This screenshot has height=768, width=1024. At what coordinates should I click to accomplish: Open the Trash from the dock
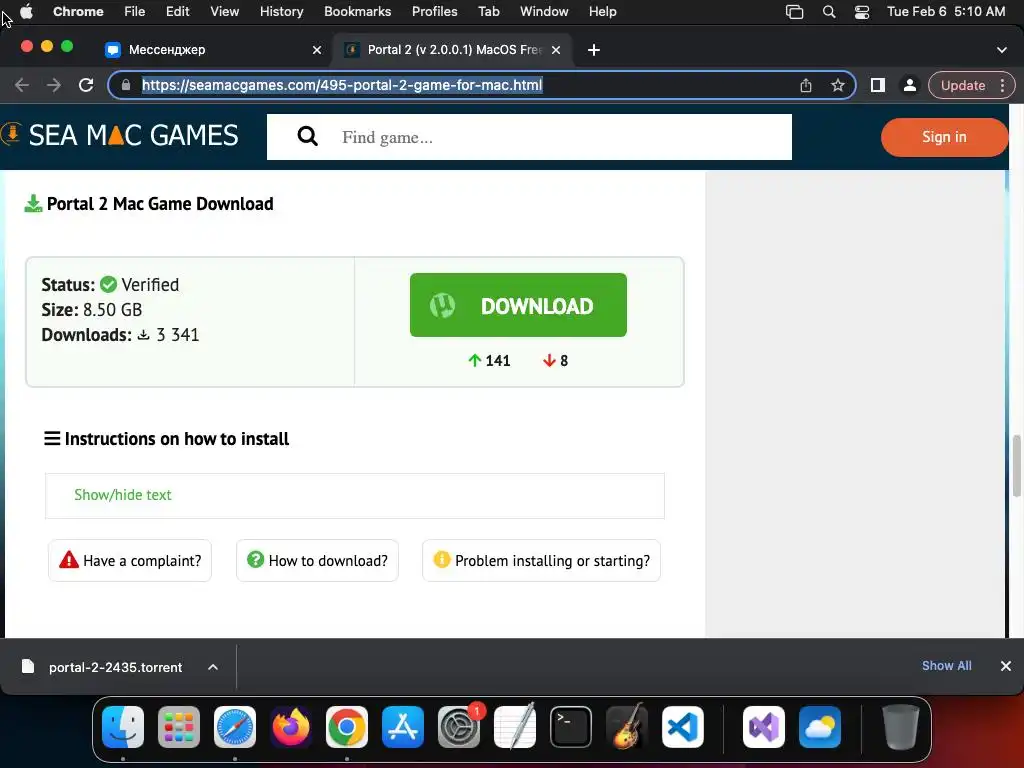[901, 727]
